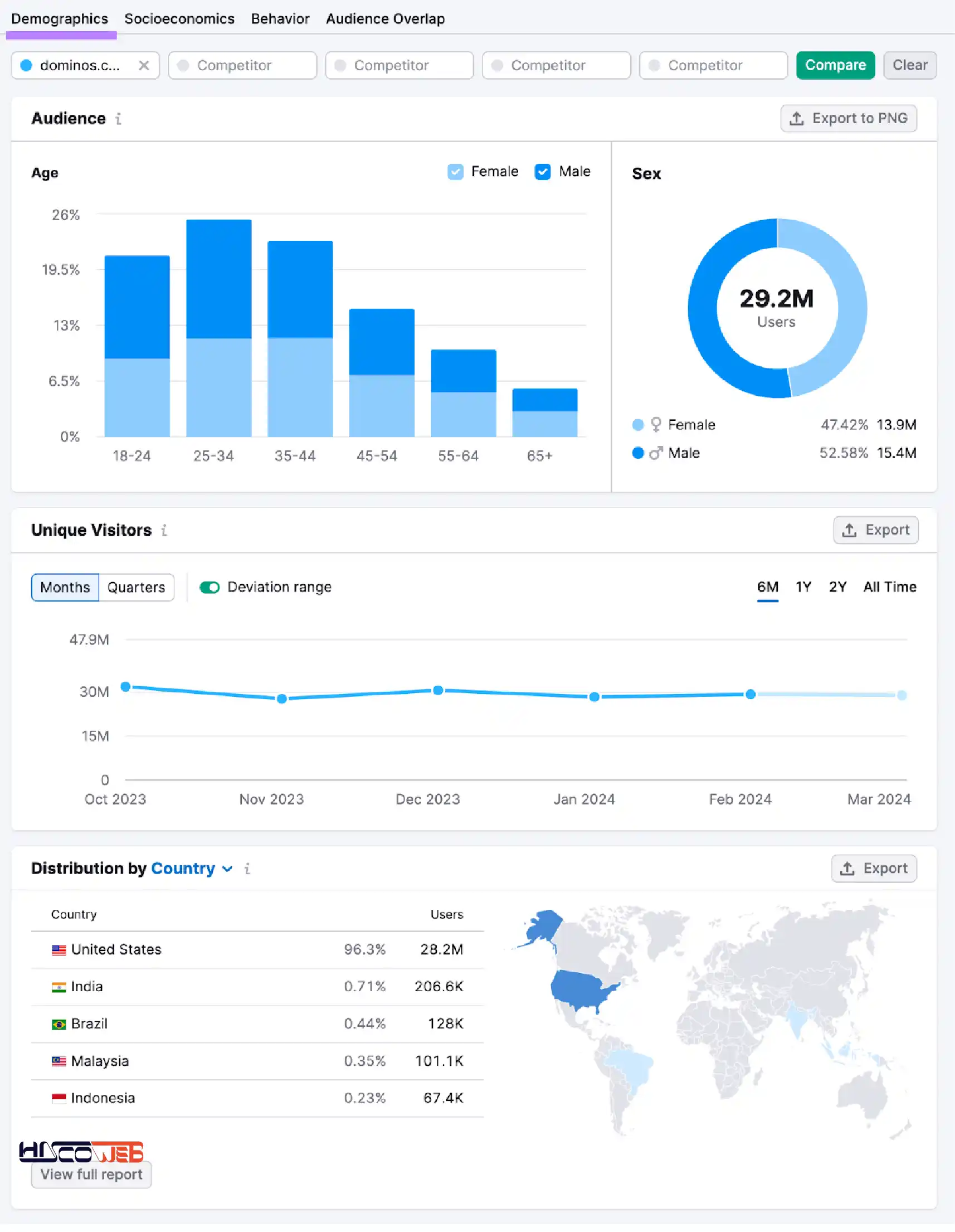Uncheck the Male checkbox in Age chart
Image resolution: width=955 pixels, height=1232 pixels.
pos(543,172)
